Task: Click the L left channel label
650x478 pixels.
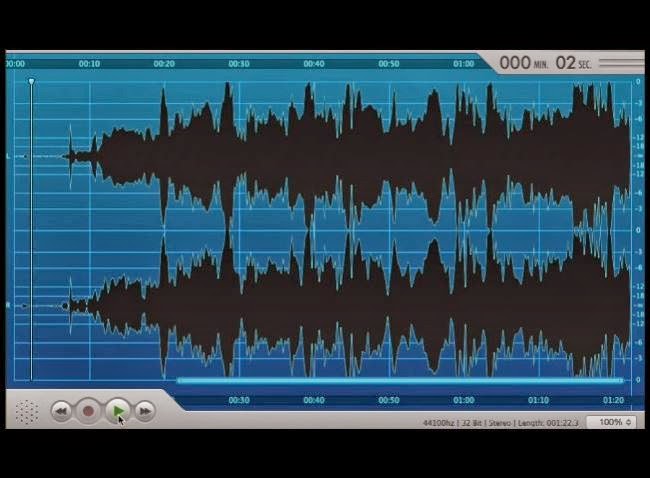Action: [8, 156]
